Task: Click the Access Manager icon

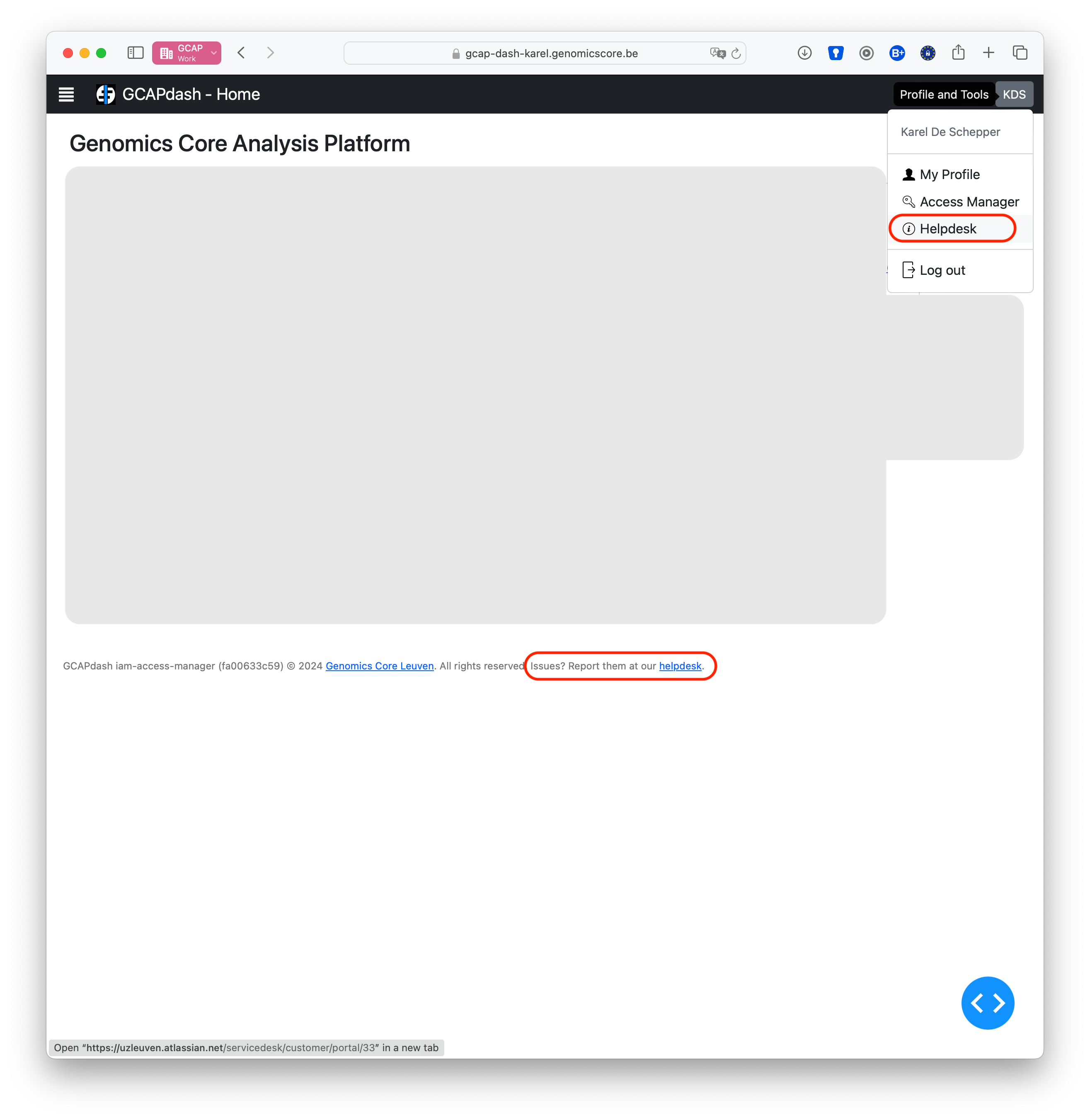Action: click(x=908, y=201)
